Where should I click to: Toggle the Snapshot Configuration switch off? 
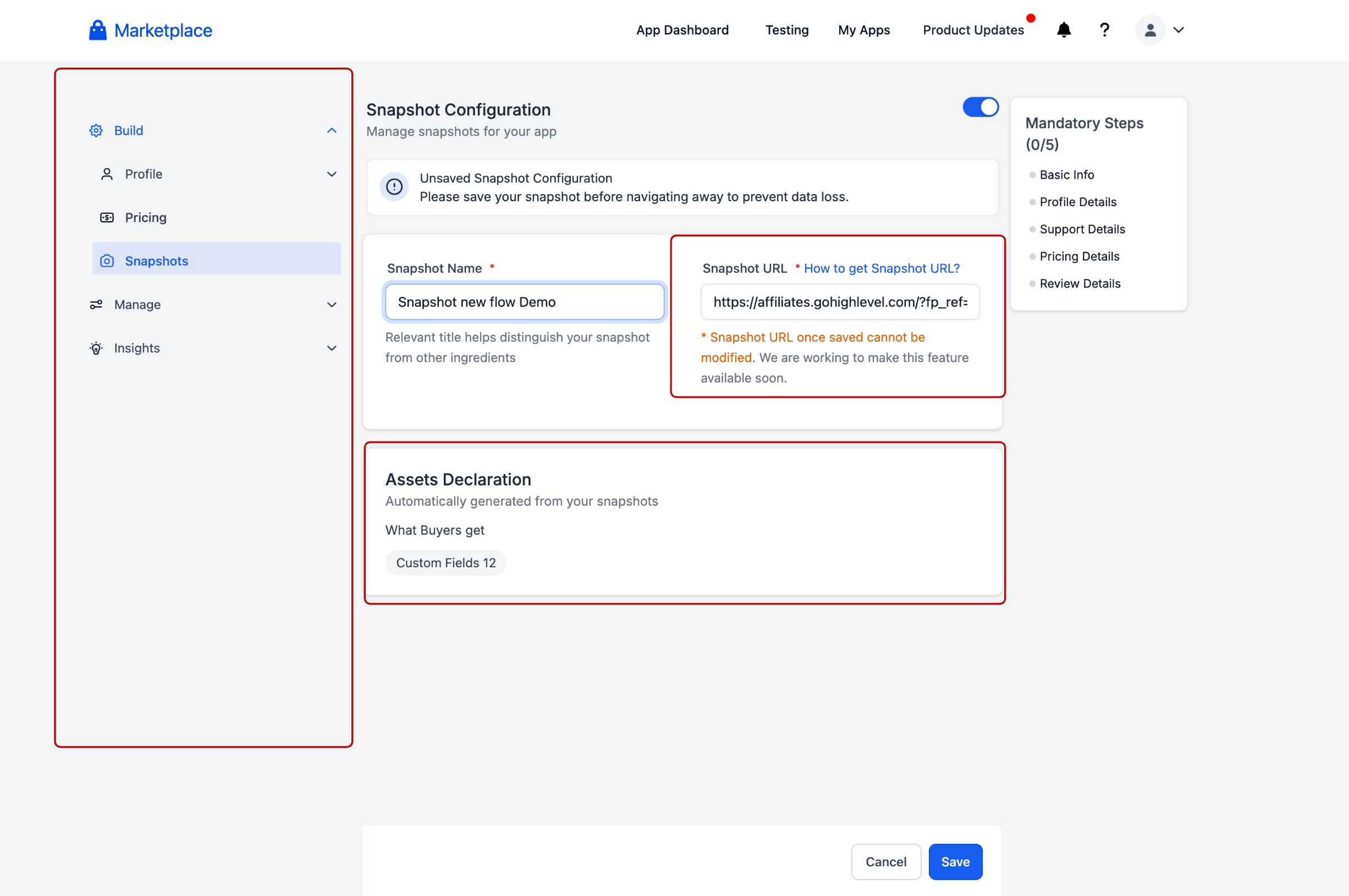(x=981, y=107)
